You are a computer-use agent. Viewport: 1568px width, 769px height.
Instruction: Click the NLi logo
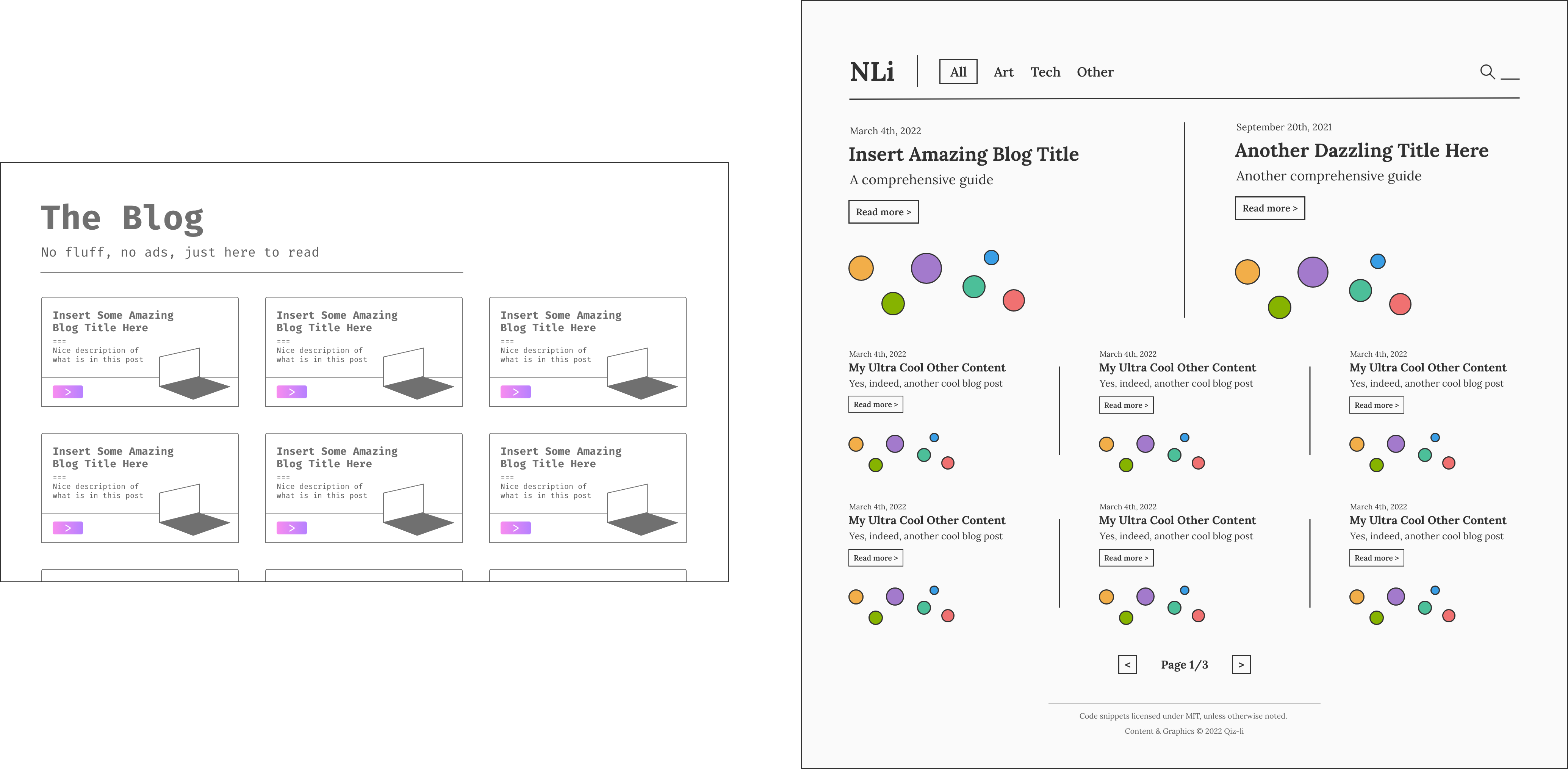[872, 72]
